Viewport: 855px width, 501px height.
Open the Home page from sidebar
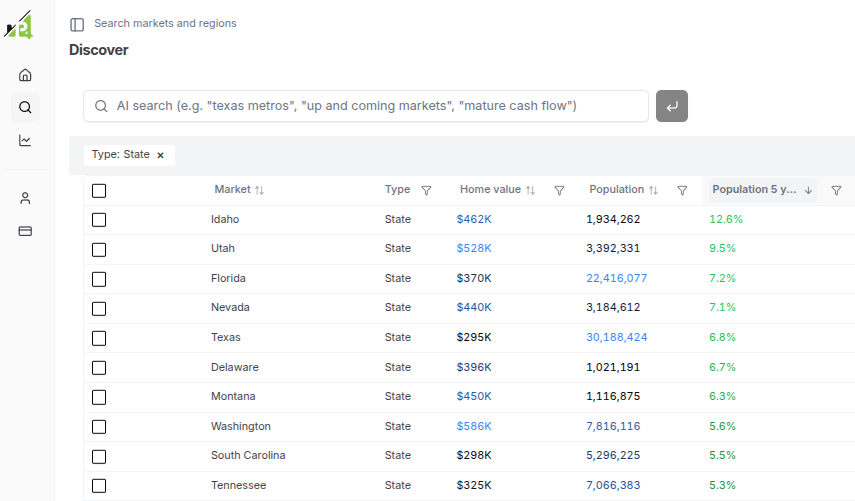(25, 75)
